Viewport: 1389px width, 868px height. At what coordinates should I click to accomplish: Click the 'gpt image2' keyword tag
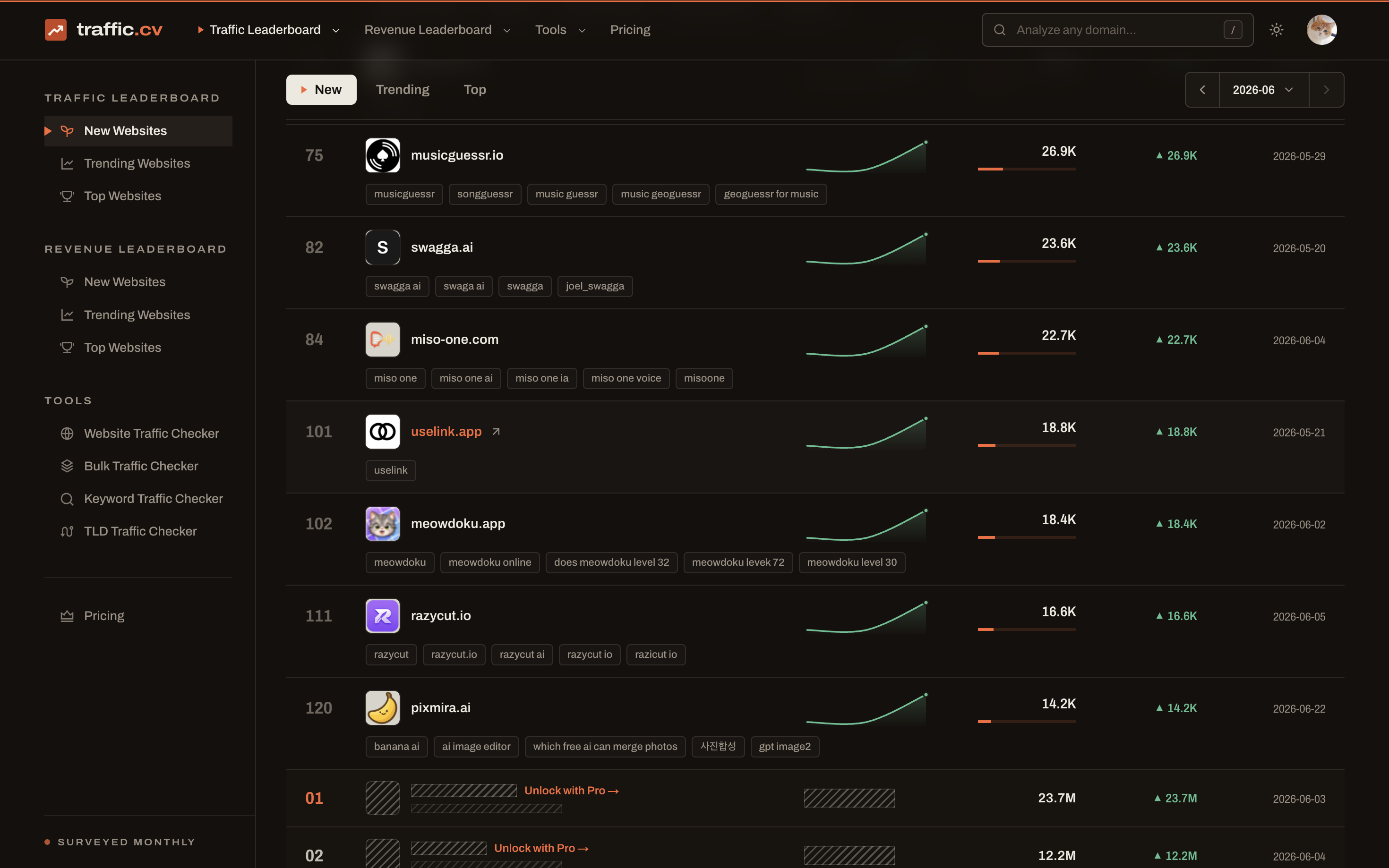point(785,747)
